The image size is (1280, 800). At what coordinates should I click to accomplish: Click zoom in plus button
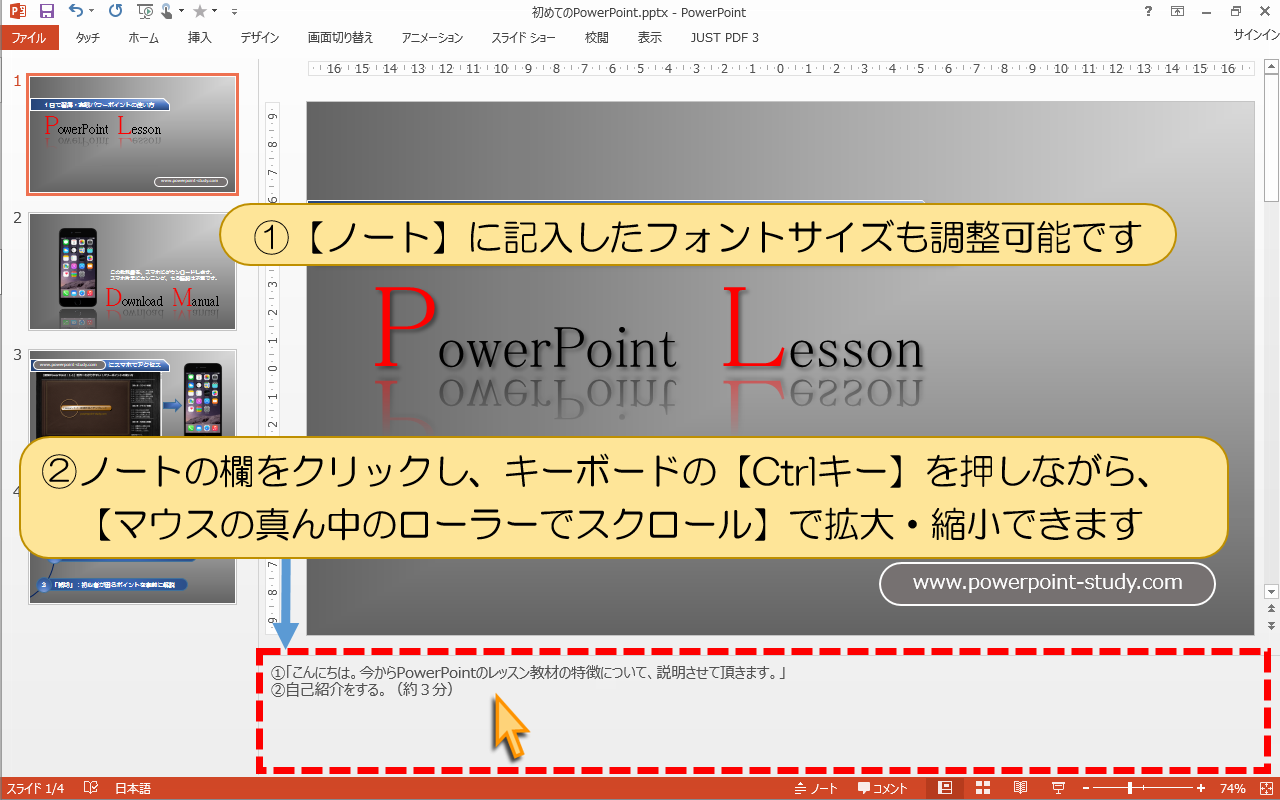(1201, 789)
